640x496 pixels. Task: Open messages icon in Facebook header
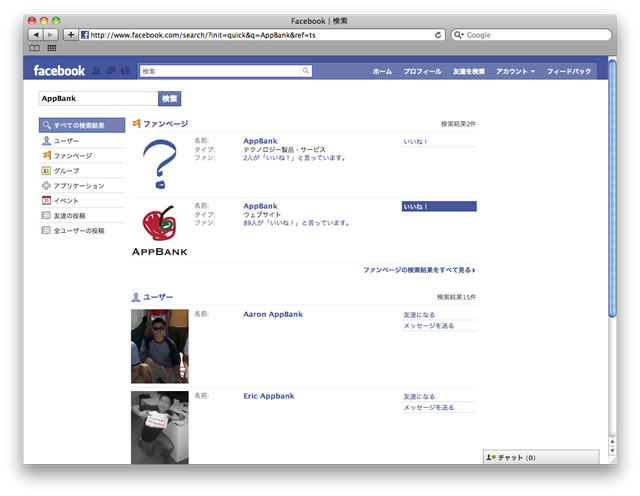[x=111, y=71]
